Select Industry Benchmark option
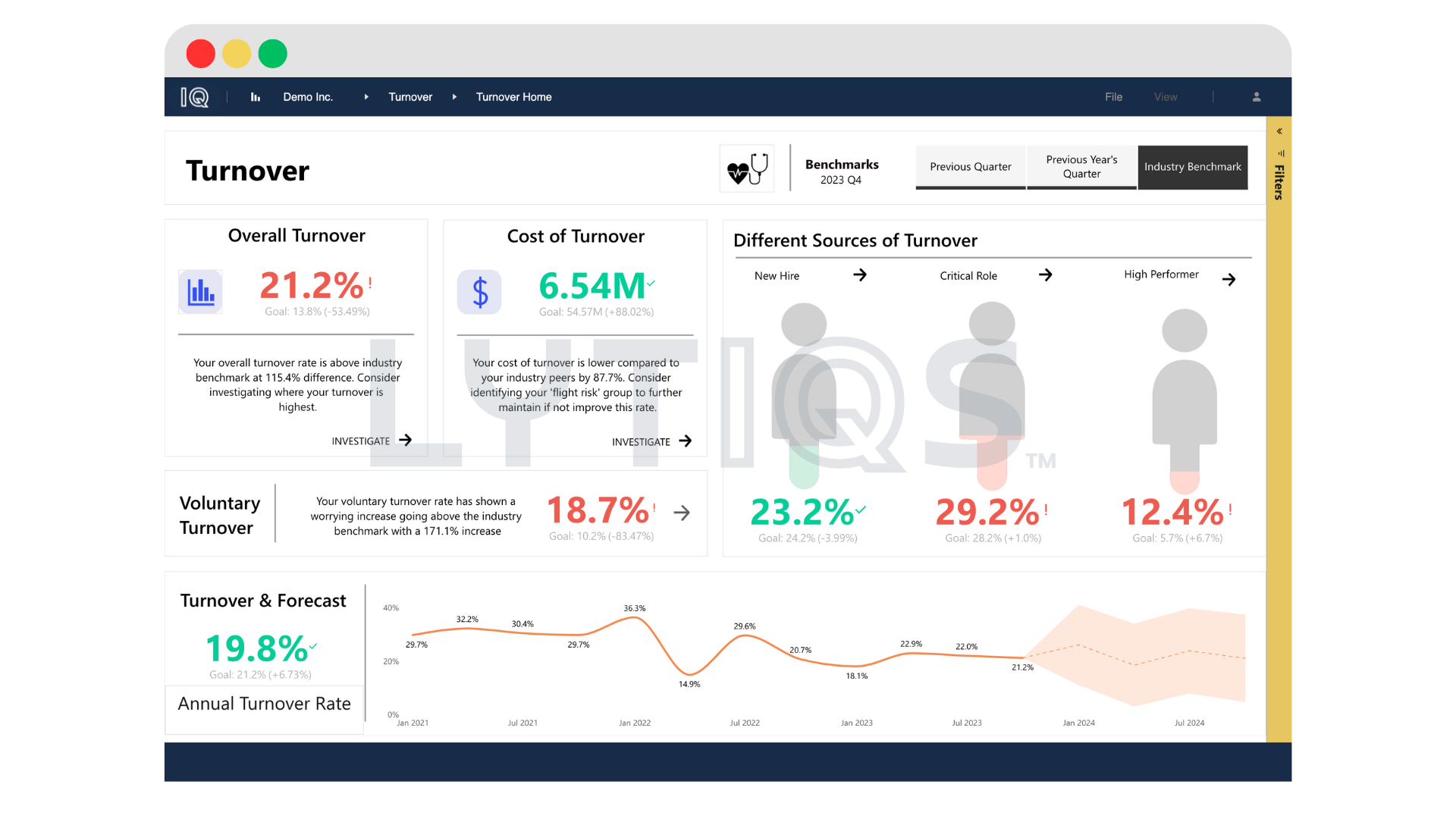Viewport: 1456px width, 819px height. (x=1192, y=167)
